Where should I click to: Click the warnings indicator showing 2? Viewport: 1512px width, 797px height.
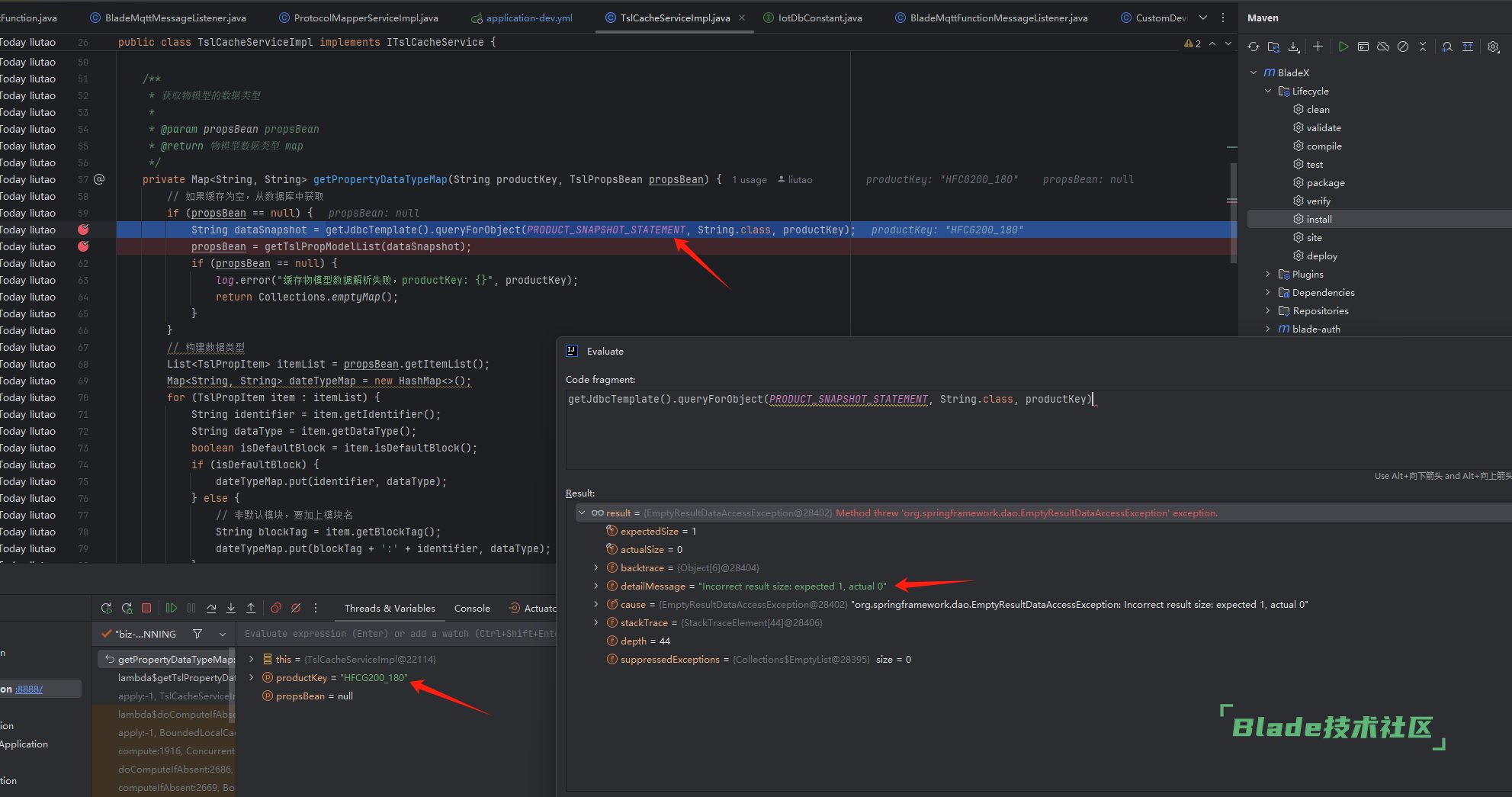[x=1193, y=43]
